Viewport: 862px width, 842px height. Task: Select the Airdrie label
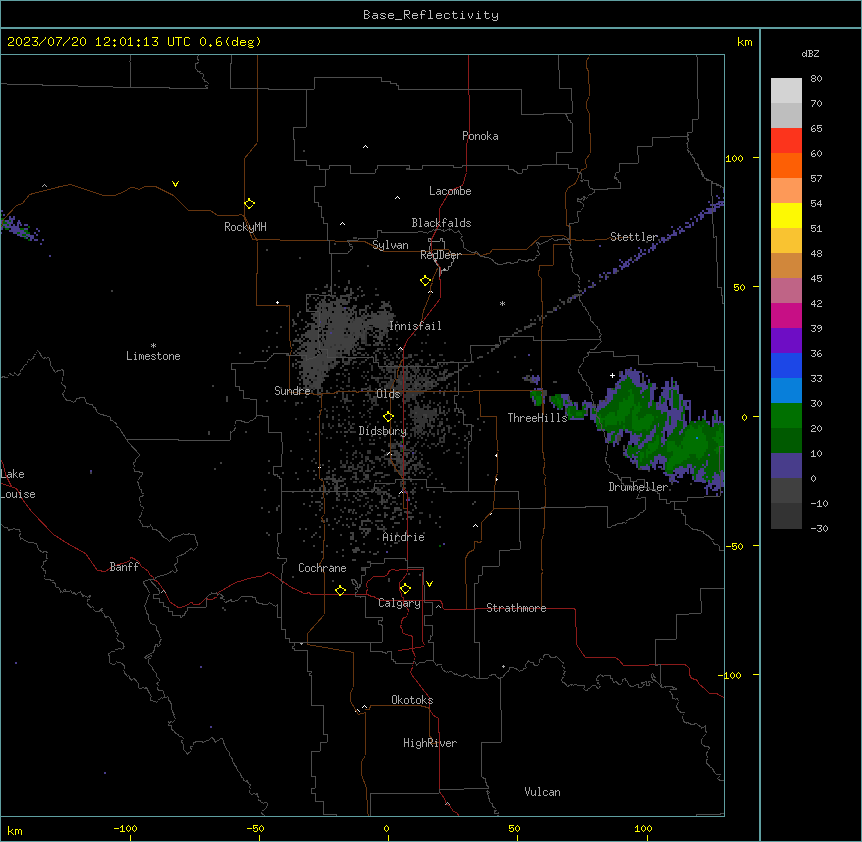point(404,537)
